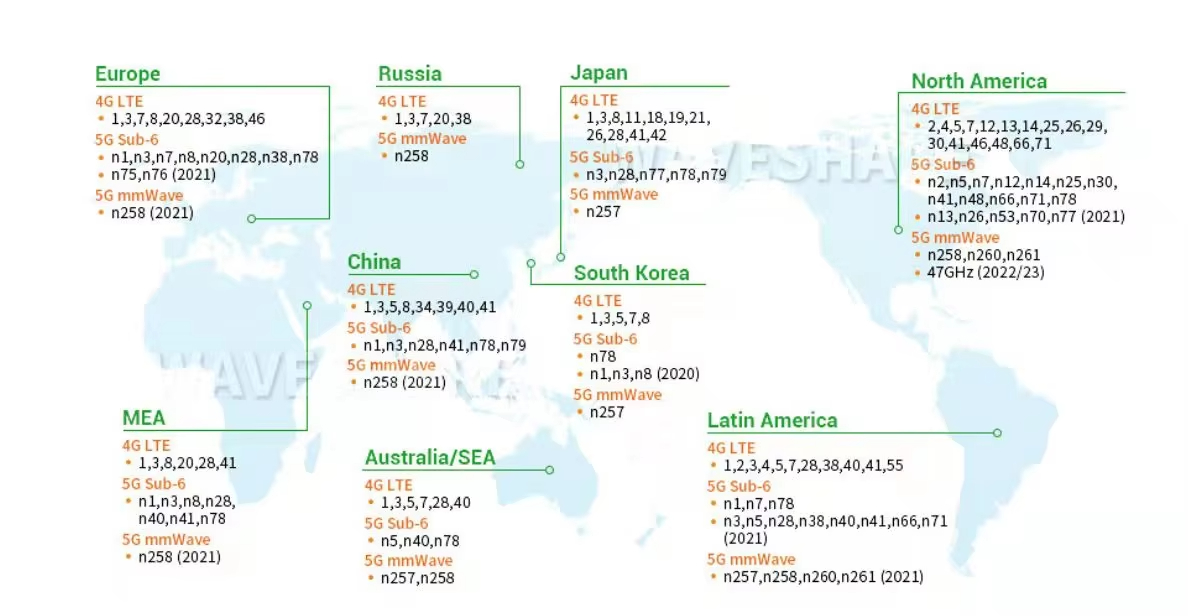Click the North America map marker circle
The image size is (1188, 616).
pyautogui.click(x=898, y=230)
